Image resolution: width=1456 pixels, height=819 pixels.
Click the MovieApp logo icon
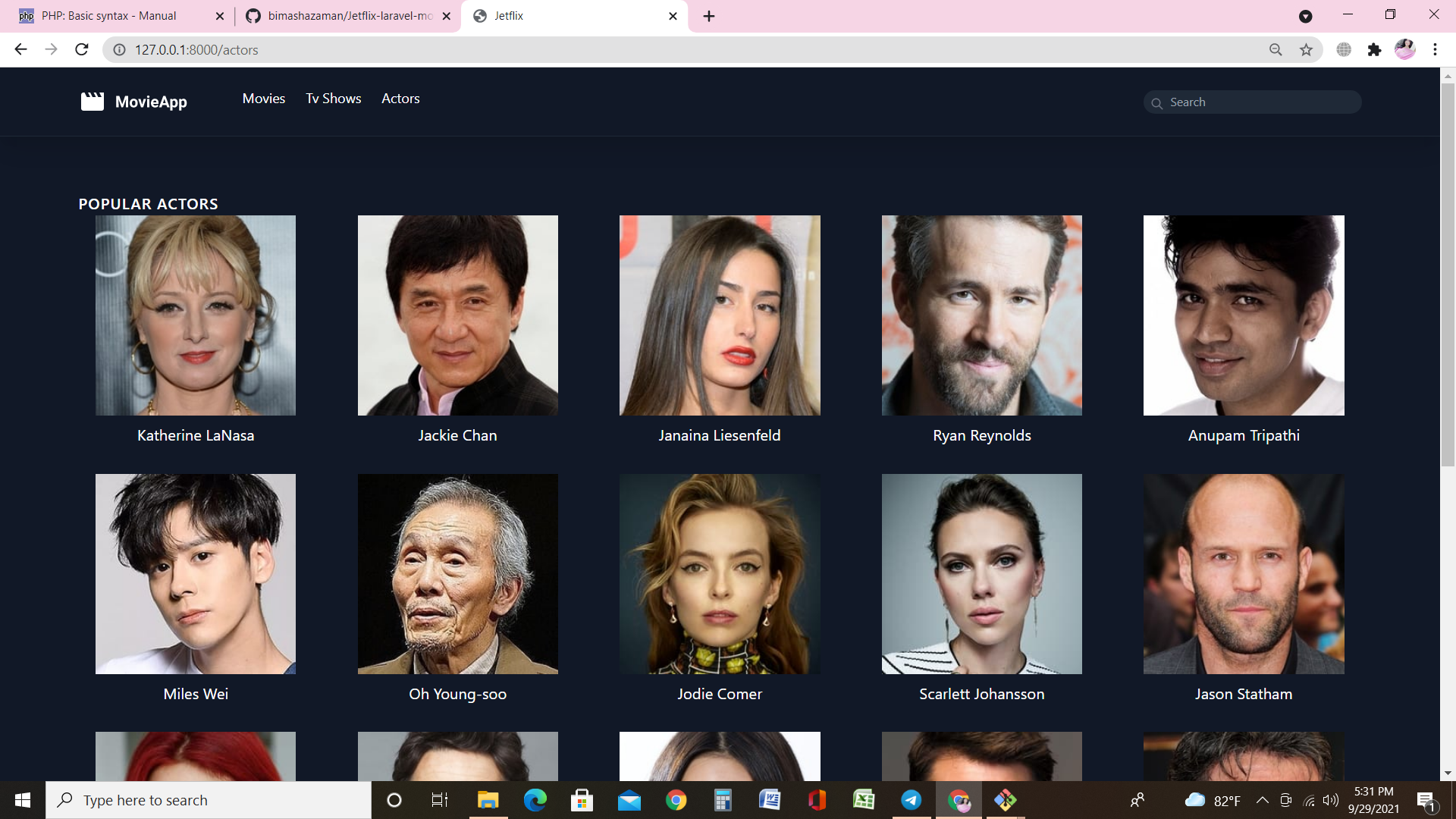point(93,101)
